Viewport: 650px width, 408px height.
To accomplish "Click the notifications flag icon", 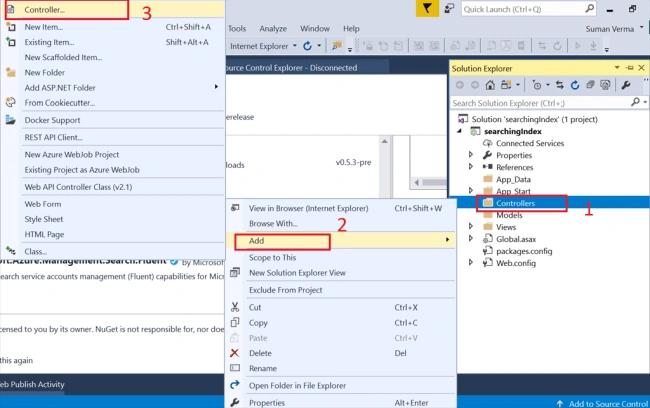I will coord(427,8).
